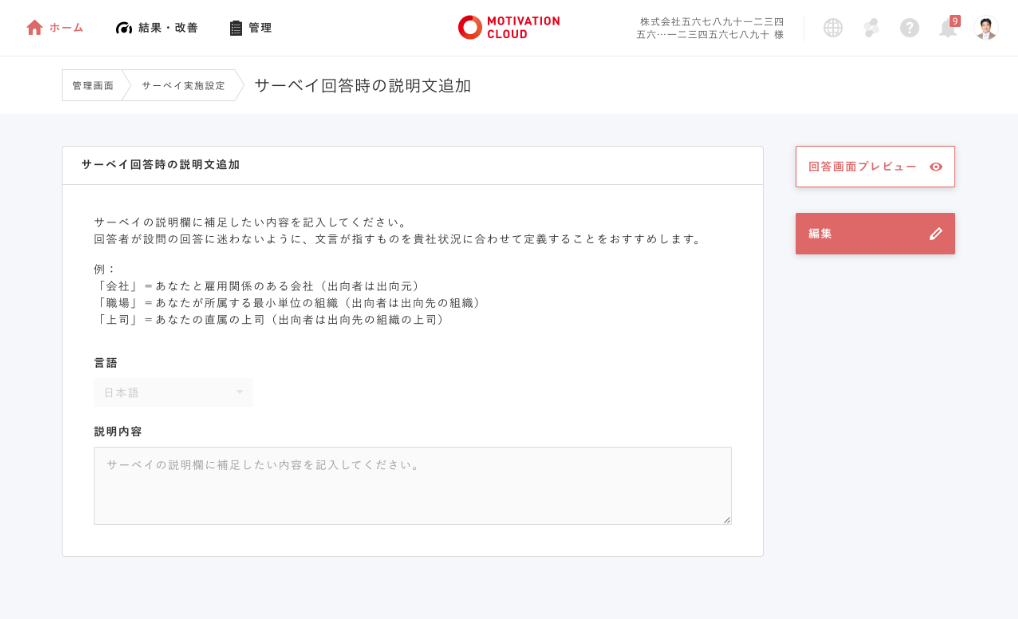Screen dimensions: 1018x619
Task: Click into the 説明内容 text area
Action: point(412,486)
